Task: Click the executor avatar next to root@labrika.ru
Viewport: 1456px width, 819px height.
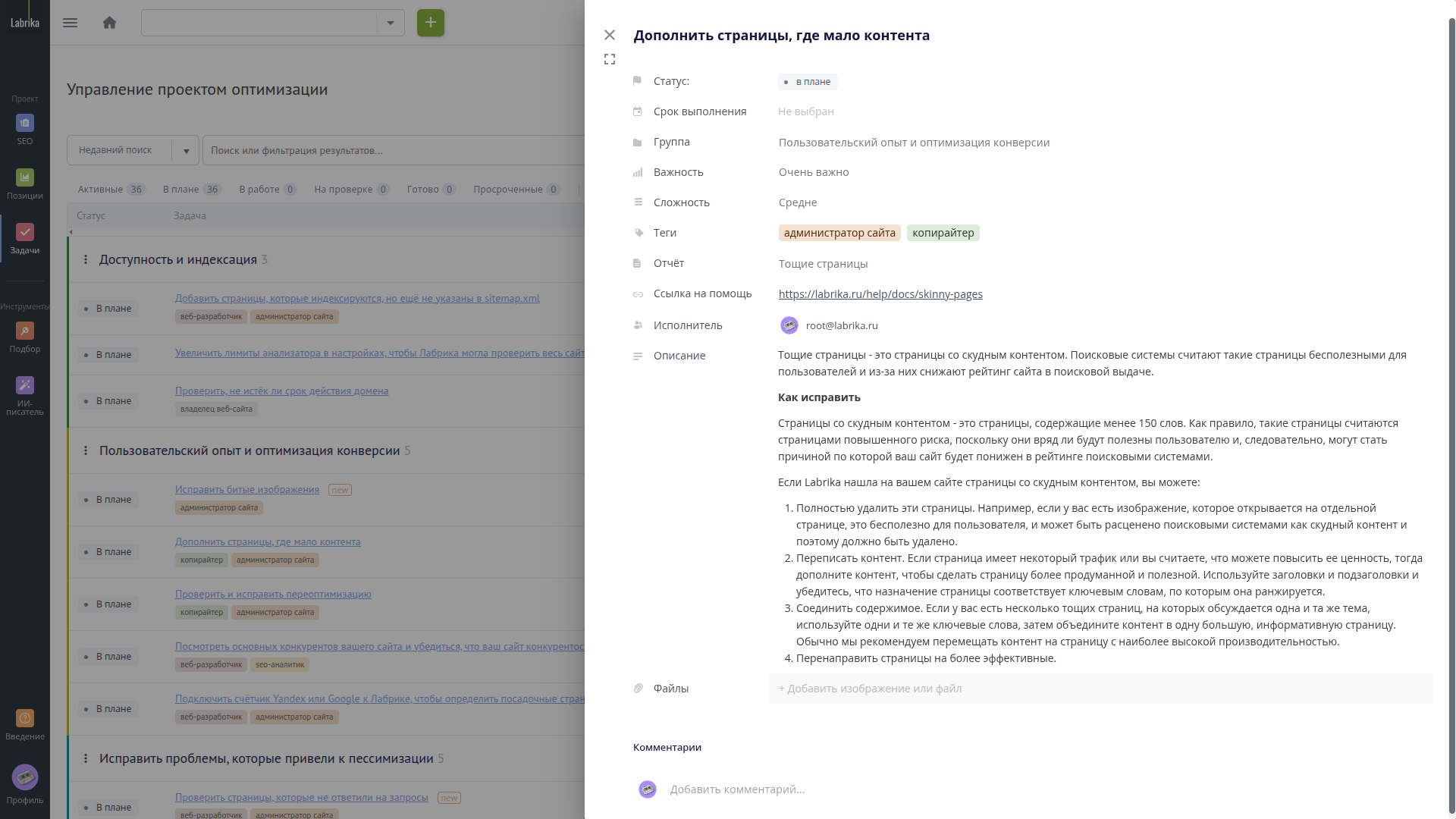Action: coord(789,325)
